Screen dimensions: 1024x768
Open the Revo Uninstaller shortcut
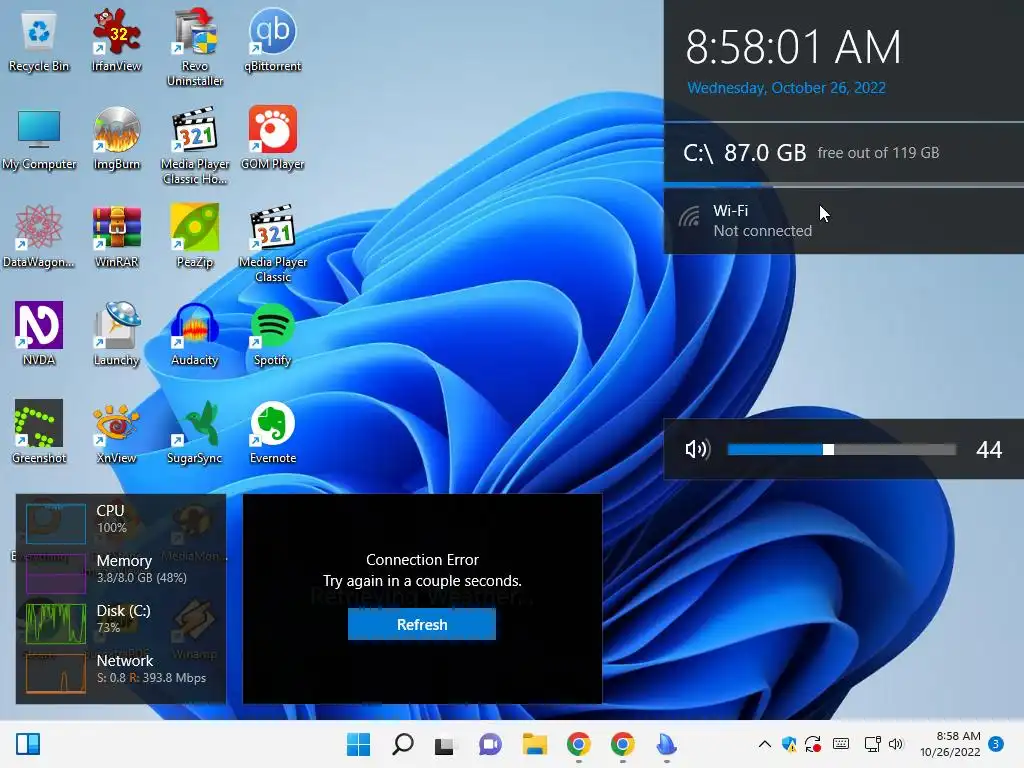tap(195, 47)
